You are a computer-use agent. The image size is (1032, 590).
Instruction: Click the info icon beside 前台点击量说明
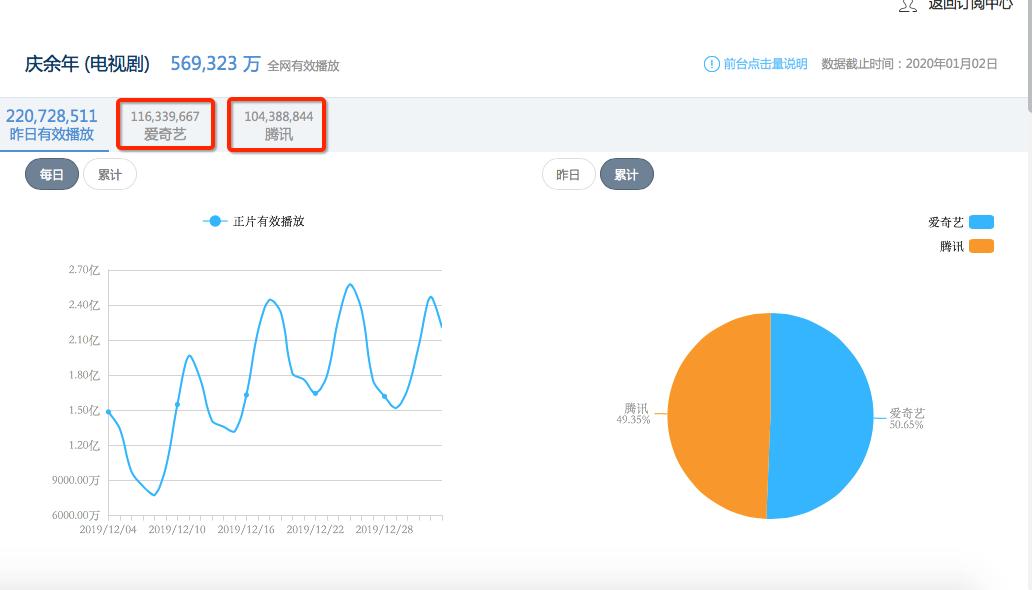[710, 63]
